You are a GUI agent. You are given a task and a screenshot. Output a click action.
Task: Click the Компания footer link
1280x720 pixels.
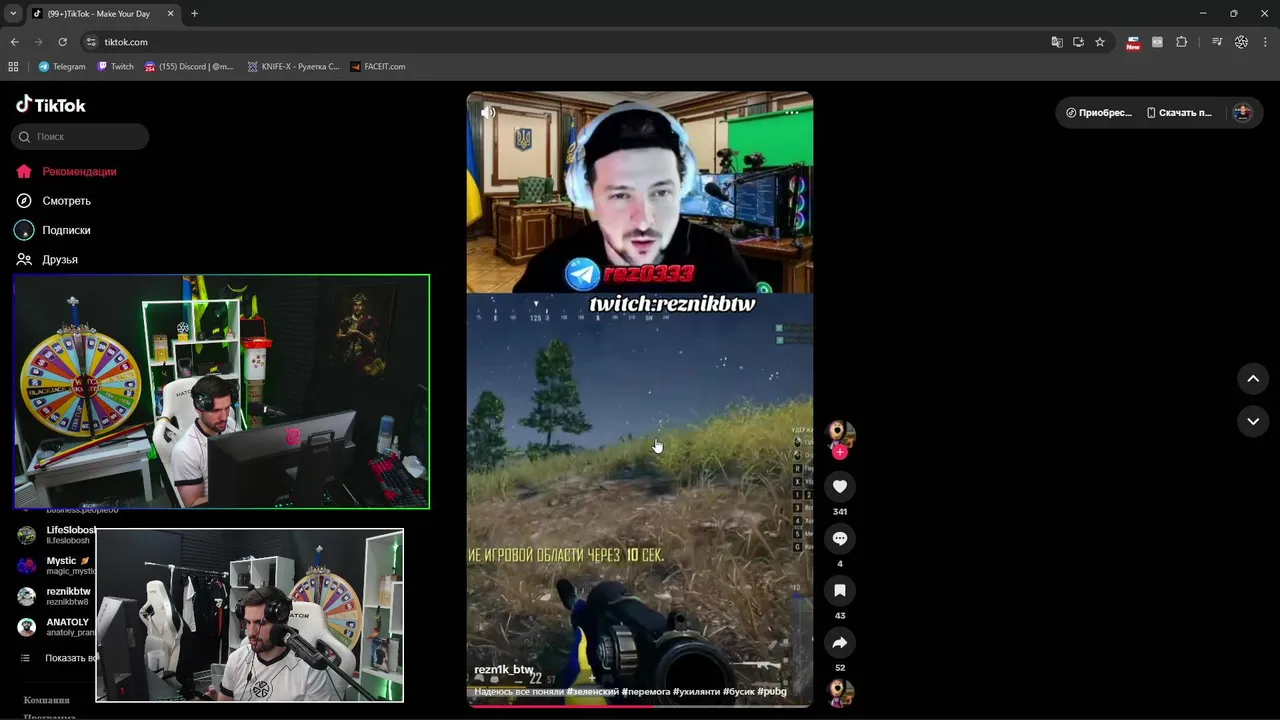(47, 700)
